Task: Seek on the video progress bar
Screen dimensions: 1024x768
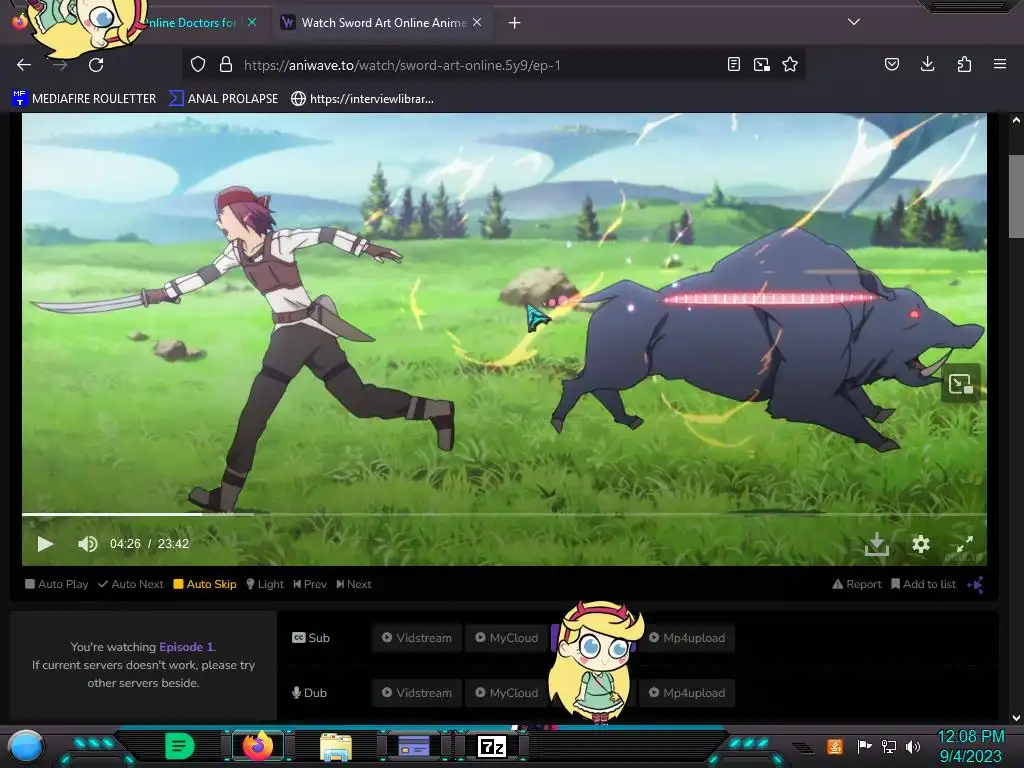Action: coord(504,515)
